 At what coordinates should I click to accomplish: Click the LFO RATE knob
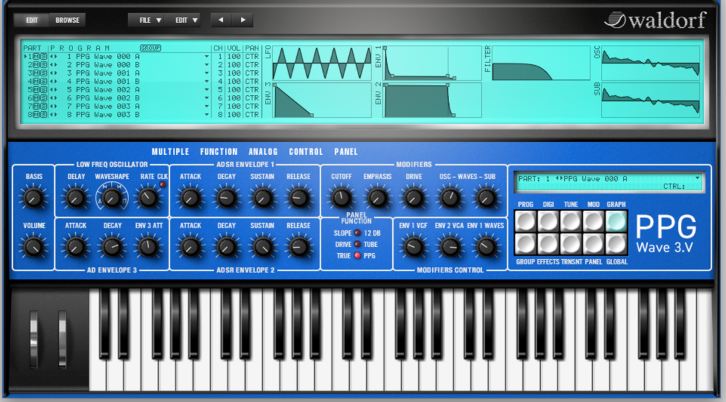tap(148, 198)
